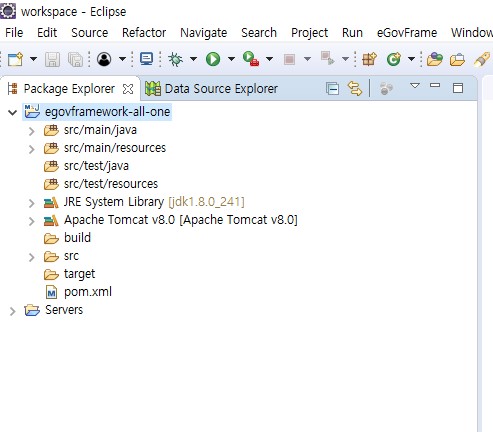Open dropdown next to black profile icon
This screenshot has width=493, height=432.
[x=122, y=59]
